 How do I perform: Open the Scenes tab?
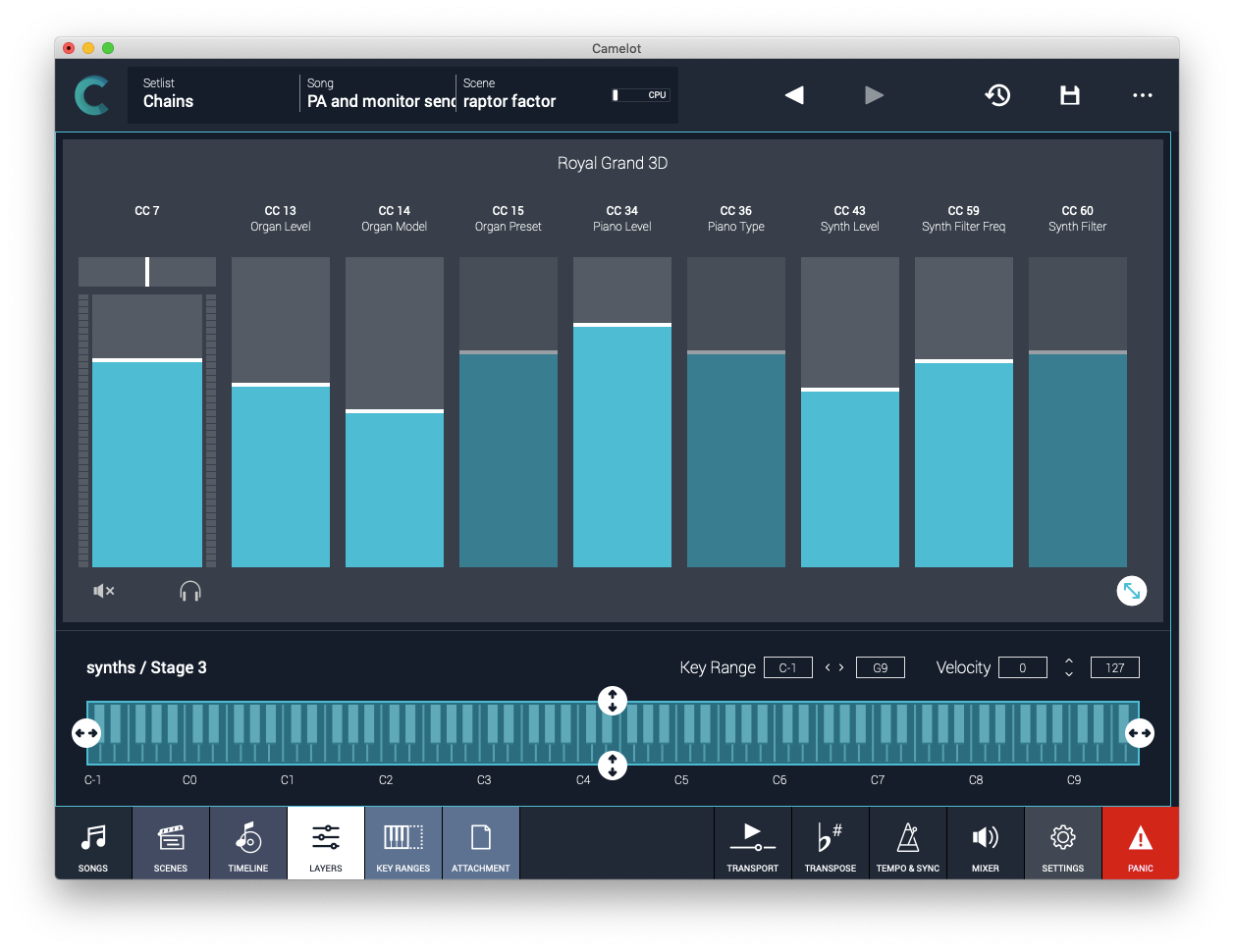[171, 843]
